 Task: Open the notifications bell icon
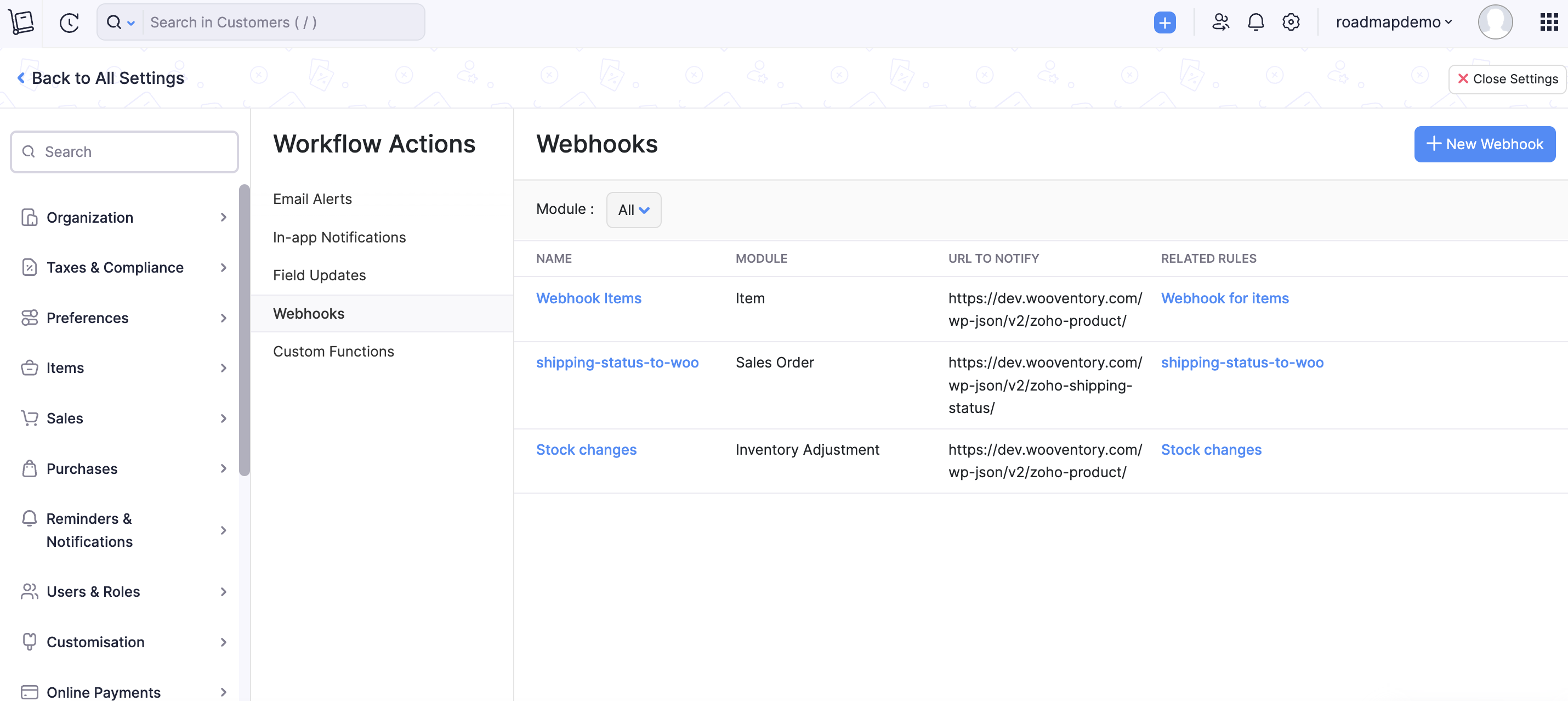[x=1255, y=22]
